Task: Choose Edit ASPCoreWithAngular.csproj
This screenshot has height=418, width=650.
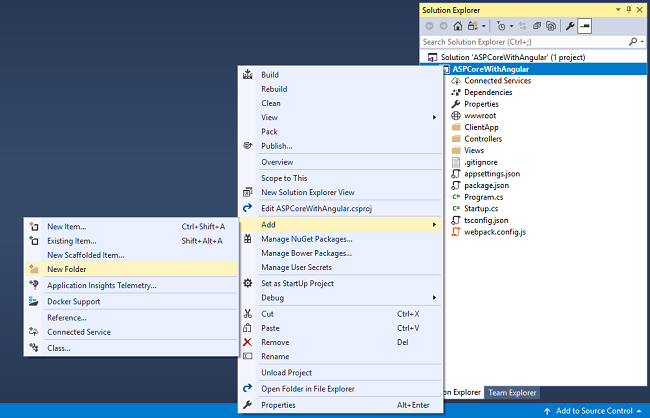Action: pos(340,209)
